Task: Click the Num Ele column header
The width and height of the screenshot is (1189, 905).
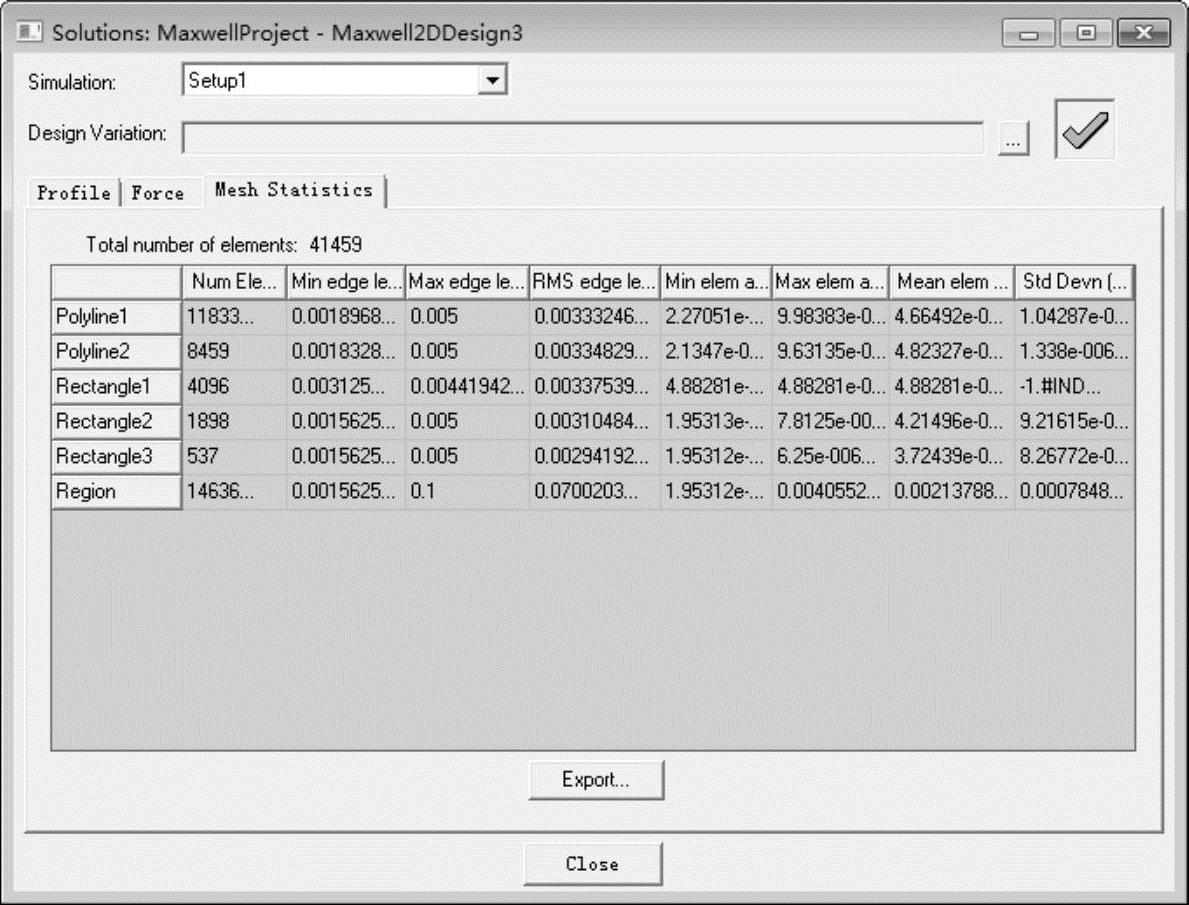Action: 234,282
